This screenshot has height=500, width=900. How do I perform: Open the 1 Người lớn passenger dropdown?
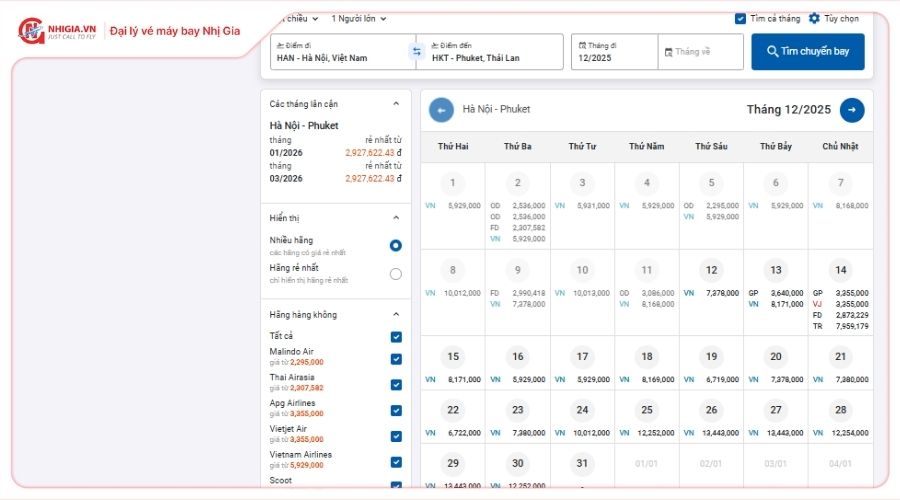pyautogui.click(x=358, y=18)
